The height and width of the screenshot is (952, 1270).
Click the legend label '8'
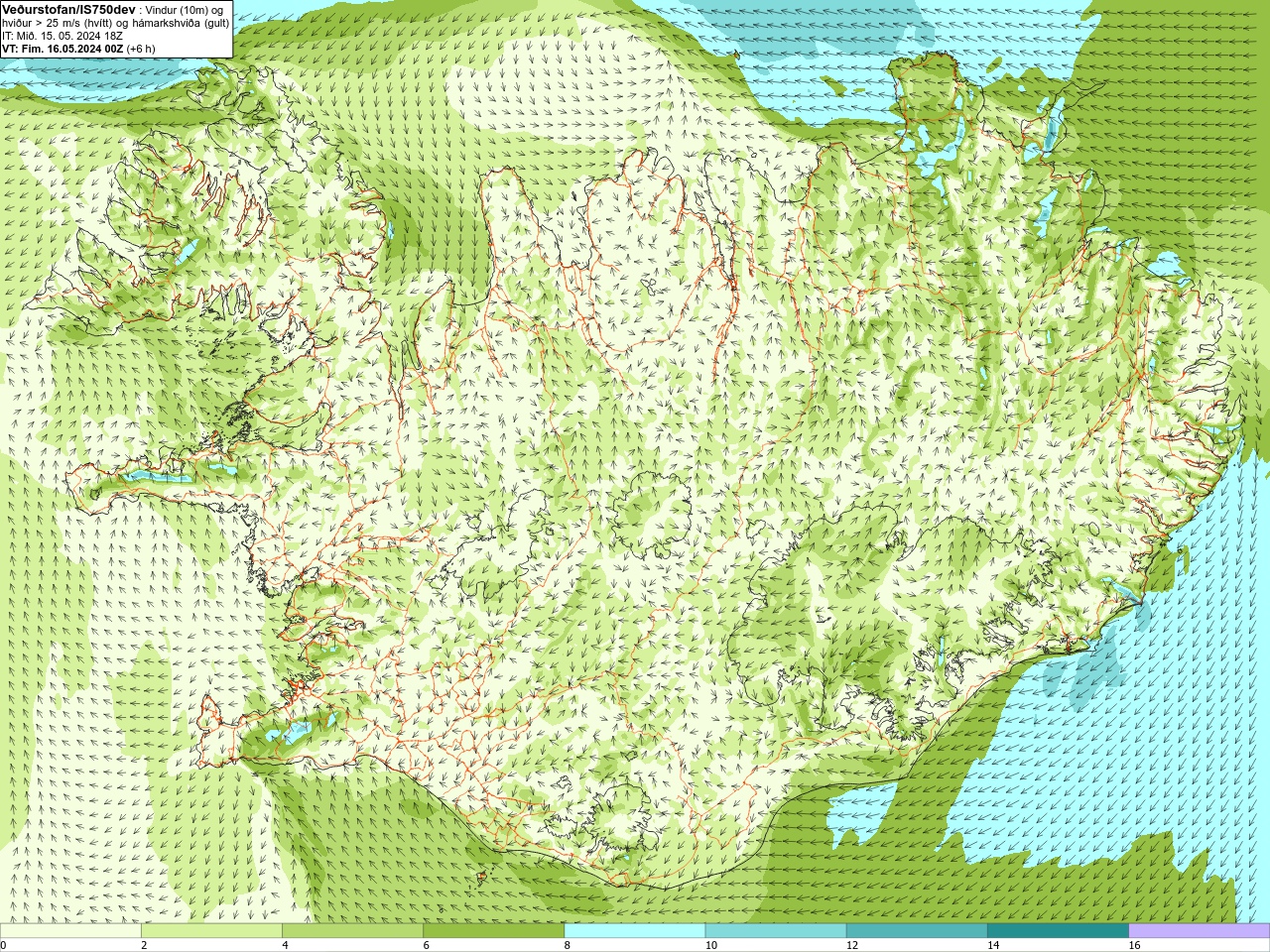click(x=567, y=945)
